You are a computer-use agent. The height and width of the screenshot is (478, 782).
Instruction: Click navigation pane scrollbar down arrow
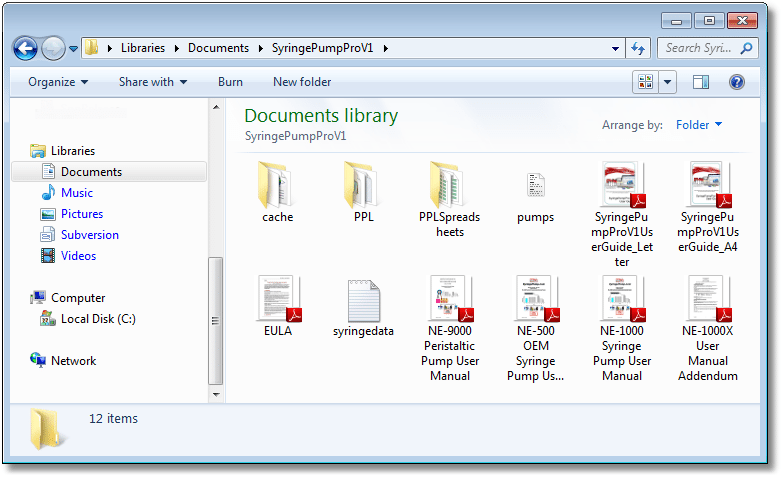coord(216,395)
